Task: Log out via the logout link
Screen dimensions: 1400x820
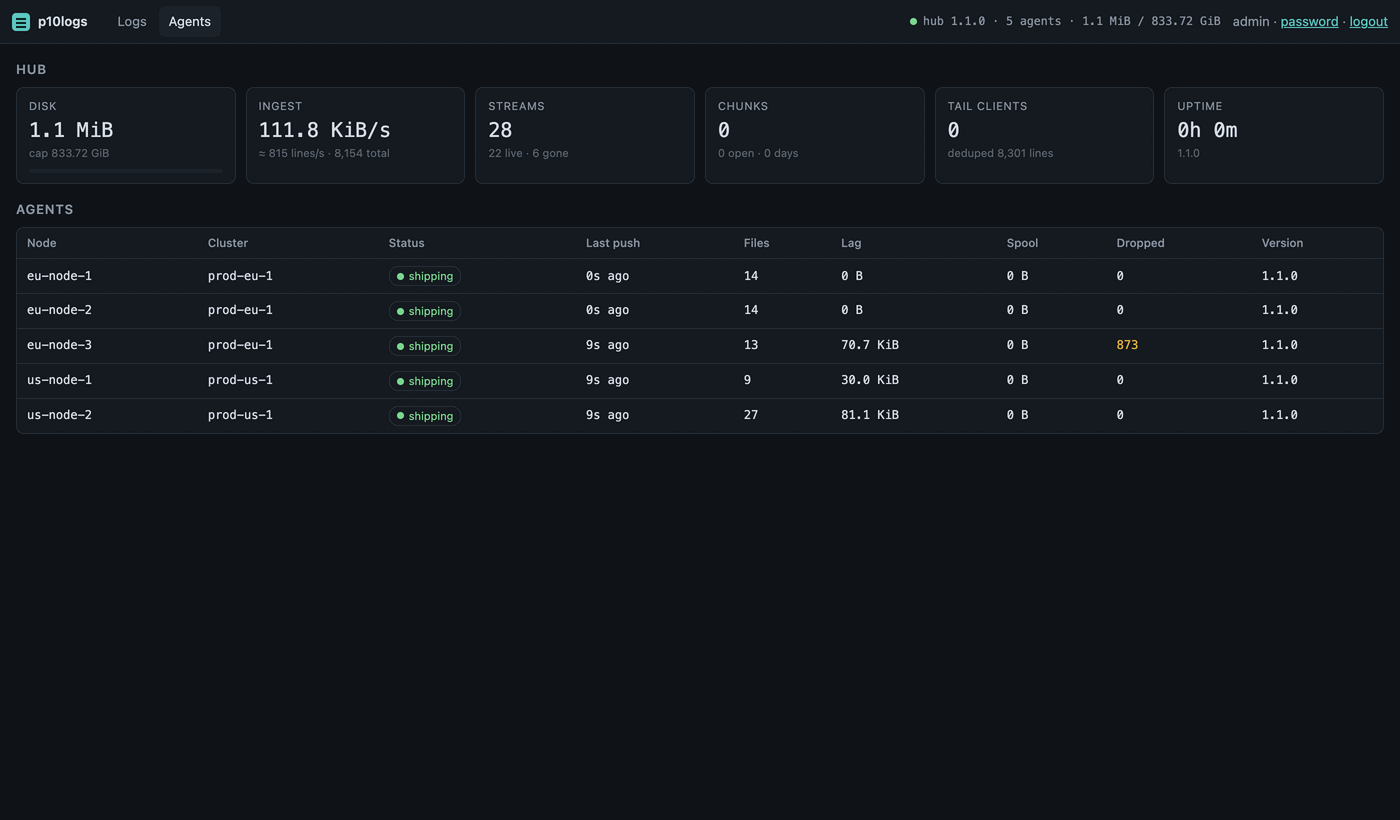Action: 1368,21
